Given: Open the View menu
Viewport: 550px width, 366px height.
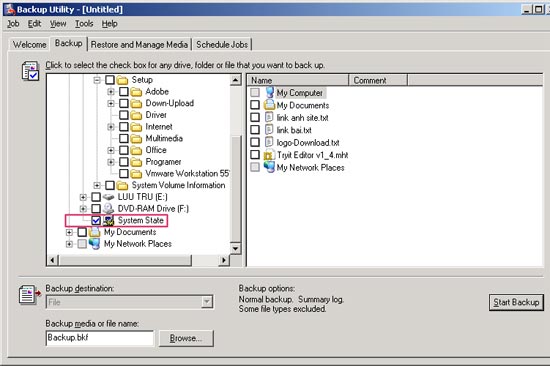Looking at the screenshot, I should [58, 24].
